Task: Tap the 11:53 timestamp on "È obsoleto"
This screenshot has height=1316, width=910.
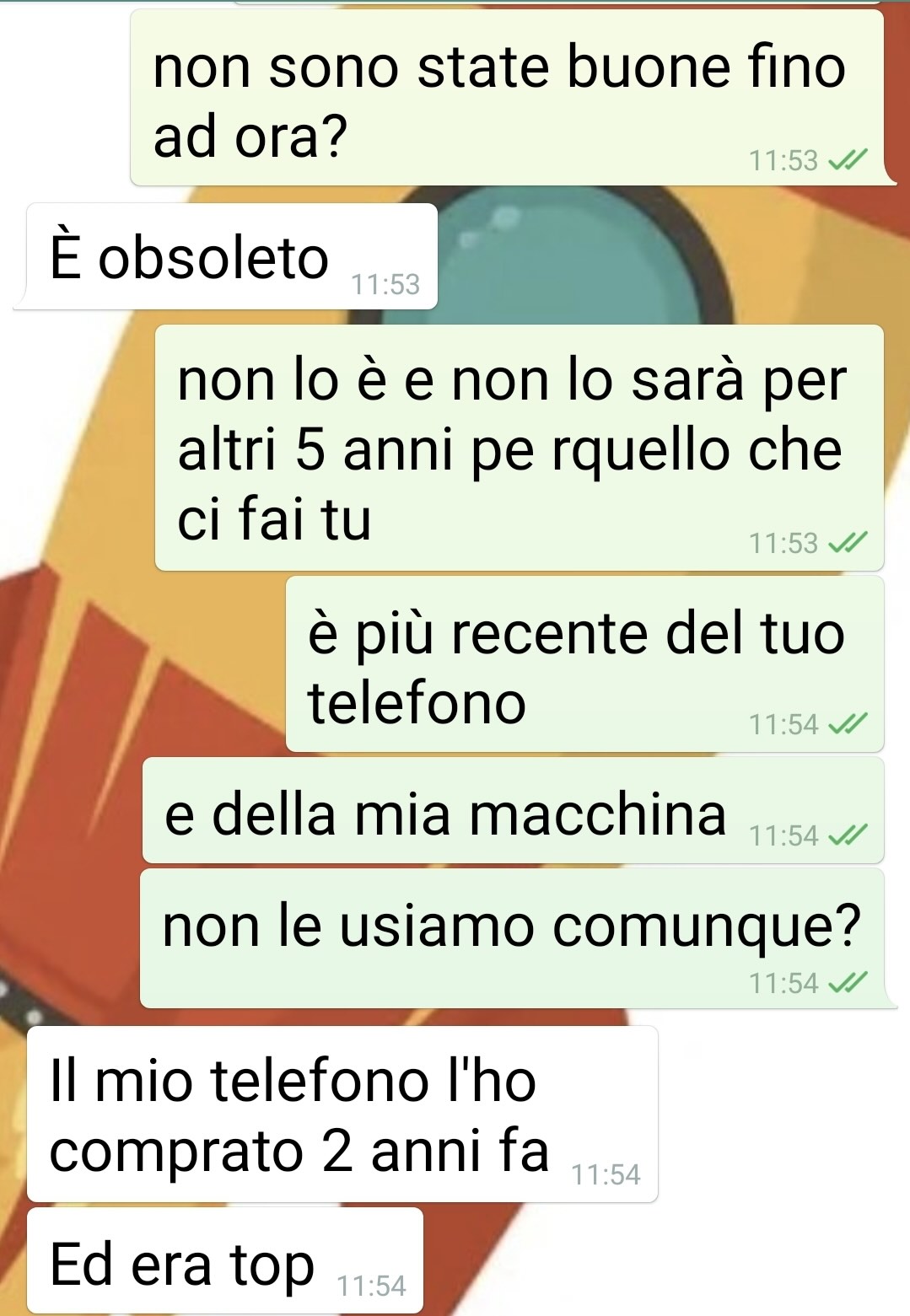Action: [385, 285]
